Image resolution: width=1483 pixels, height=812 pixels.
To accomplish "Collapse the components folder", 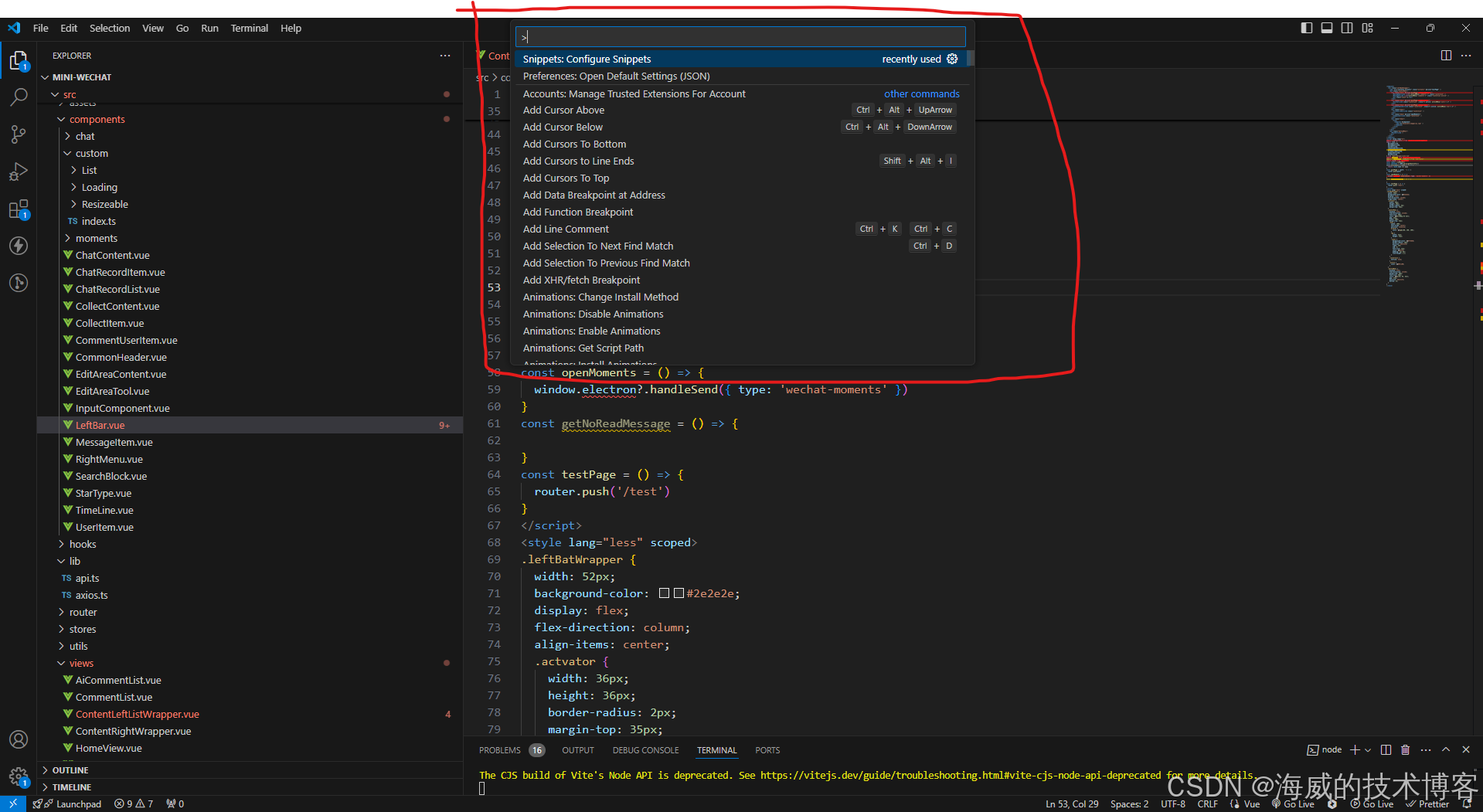I will pyautogui.click(x=249, y=119).
